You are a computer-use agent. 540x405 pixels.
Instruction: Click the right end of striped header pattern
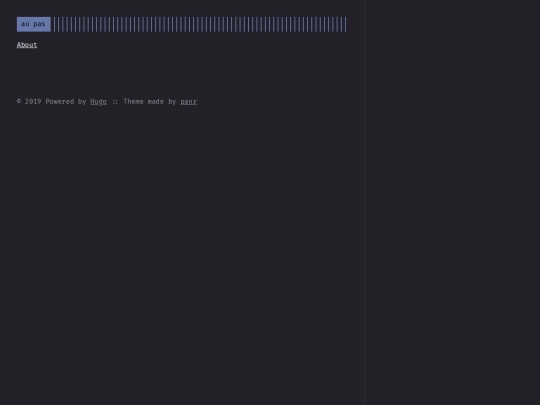tap(345, 24)
